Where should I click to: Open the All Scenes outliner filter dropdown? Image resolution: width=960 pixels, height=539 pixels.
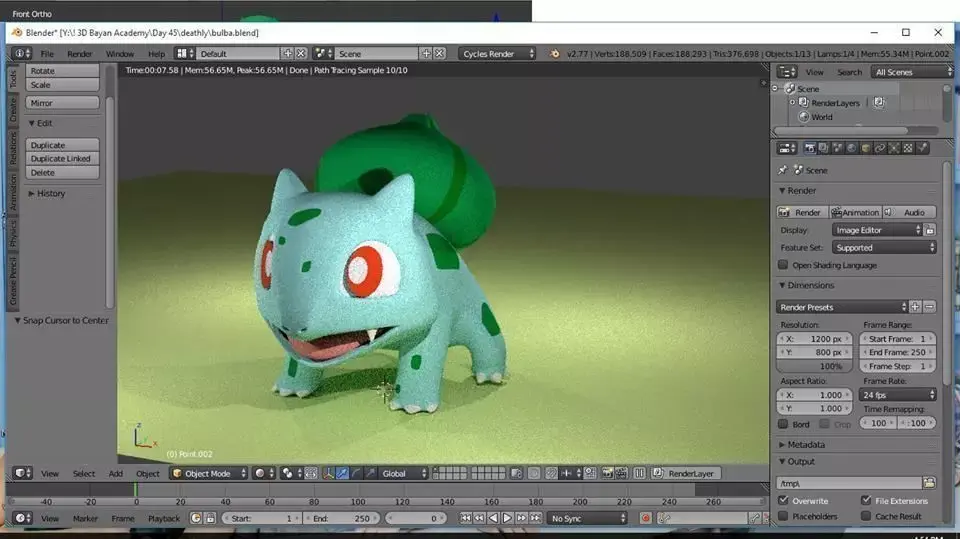pos(912,72)
